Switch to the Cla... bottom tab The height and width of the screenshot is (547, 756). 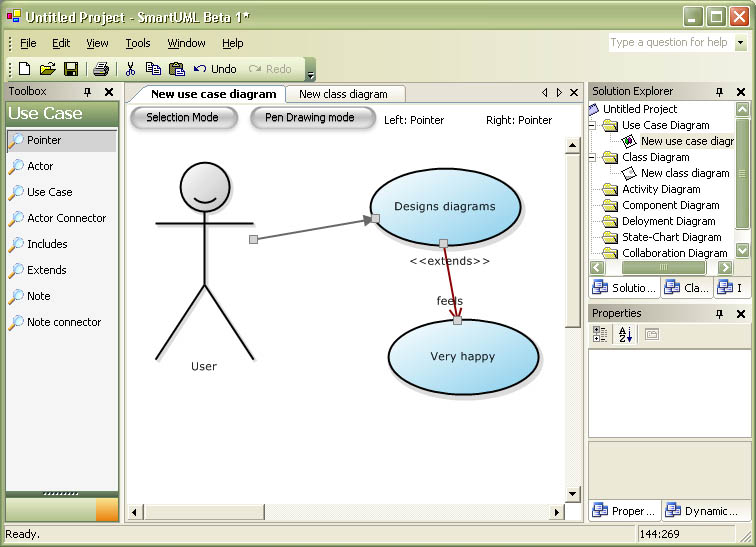tap(687, 288)
